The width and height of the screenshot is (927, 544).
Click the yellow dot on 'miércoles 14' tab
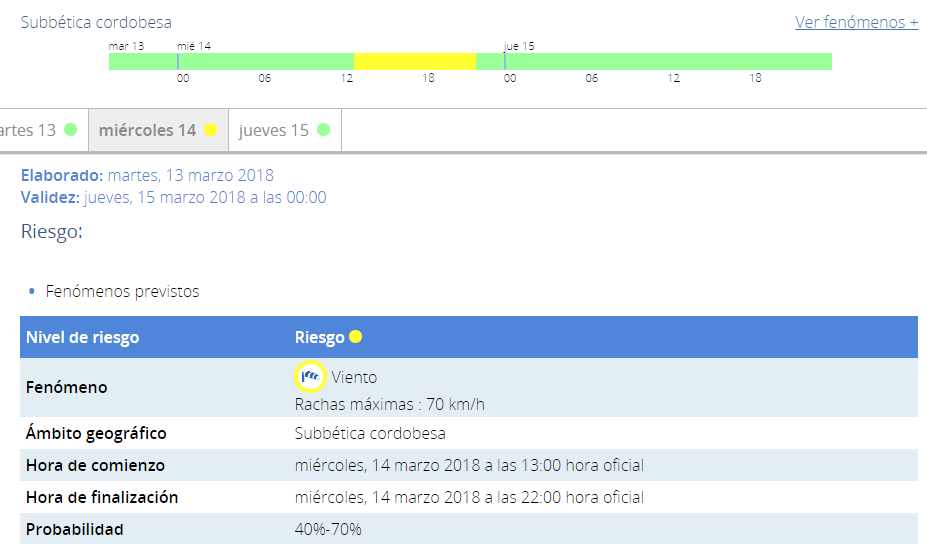click(x=210, y=129)
